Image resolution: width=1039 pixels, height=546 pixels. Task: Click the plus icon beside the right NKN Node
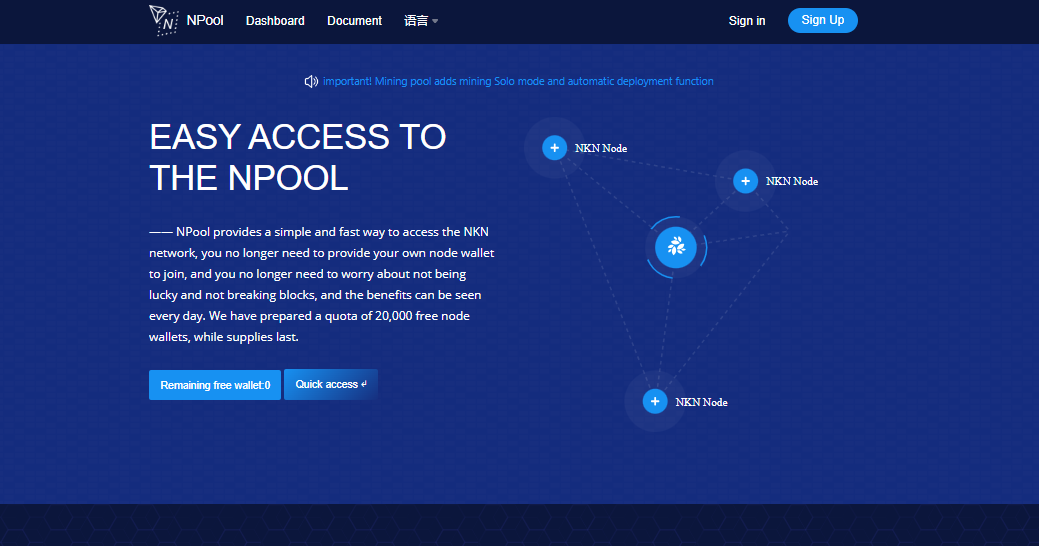coord(745,181)
